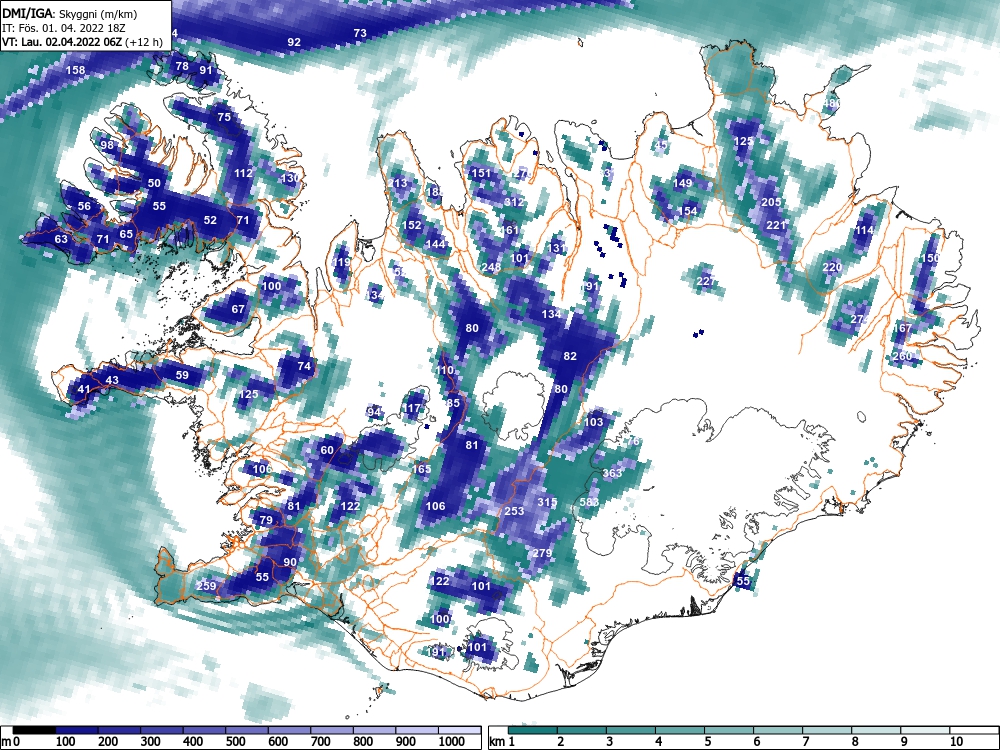Click the map value "205"
The height and width of the screenshot is (750, 1000).
[x=772, y=202]
